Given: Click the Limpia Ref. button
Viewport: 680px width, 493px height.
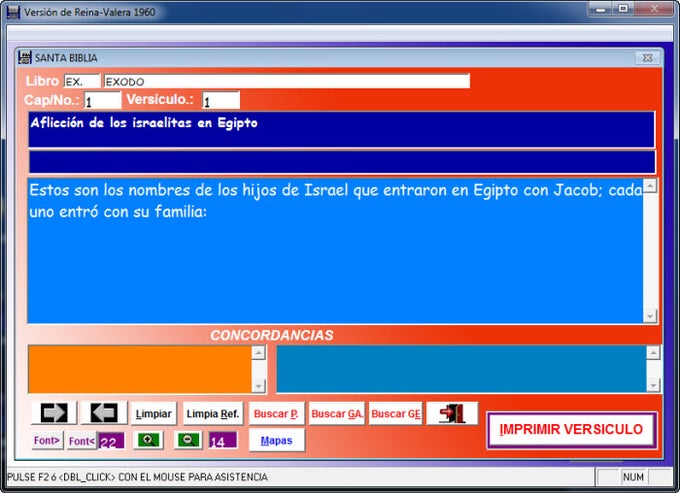Looking at the screenshot, I should [x=212, y=414].
